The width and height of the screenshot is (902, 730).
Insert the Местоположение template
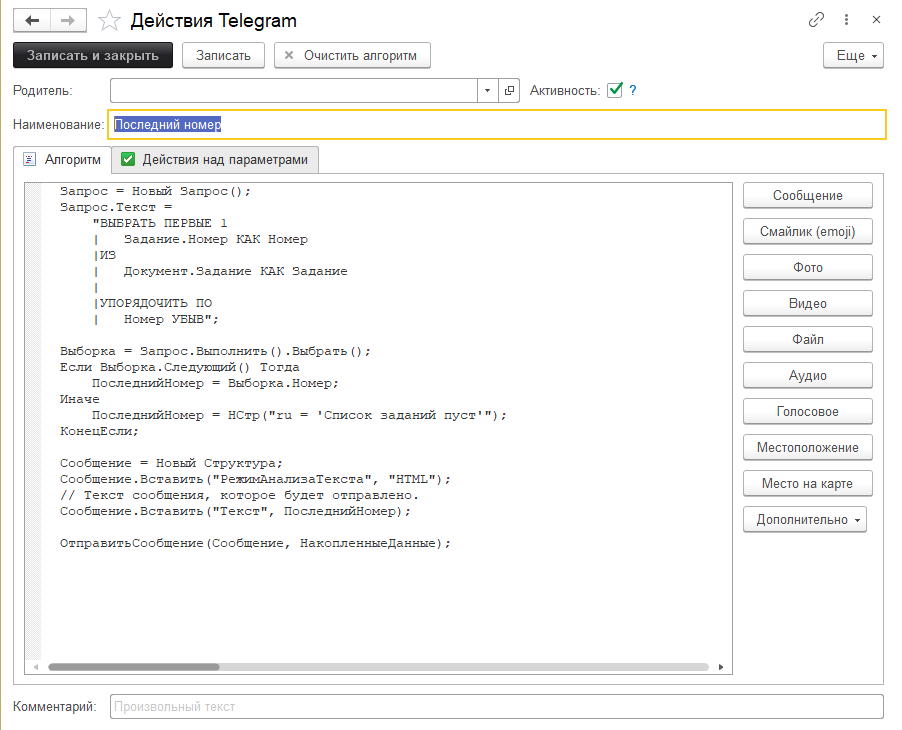(x=808, y=448)
